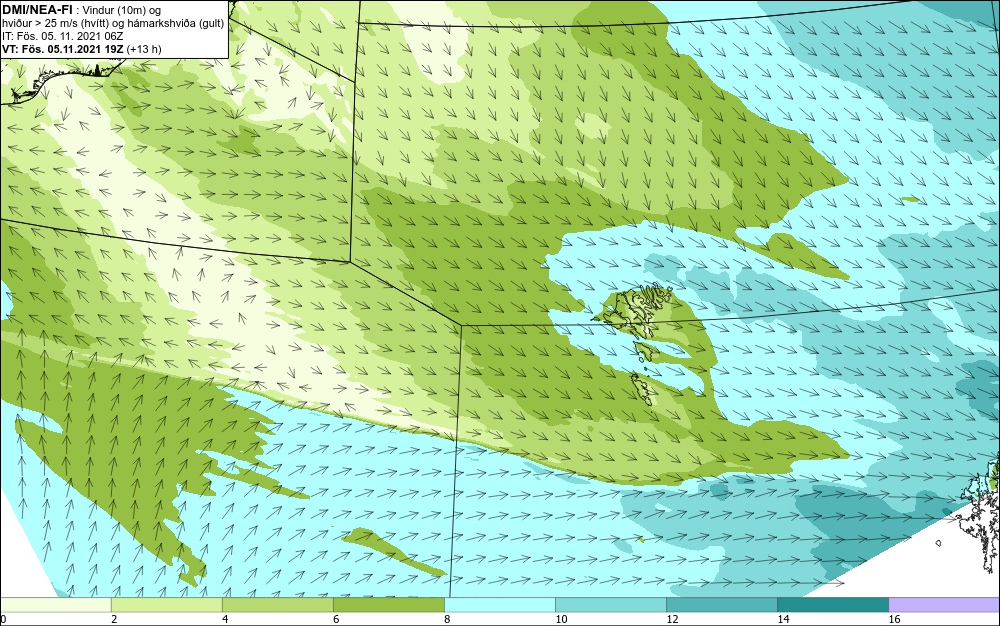The height and width of the screenshot is (626, 1000).
Task: Click the legend value label "8"
Action: (x=447, y=619)
